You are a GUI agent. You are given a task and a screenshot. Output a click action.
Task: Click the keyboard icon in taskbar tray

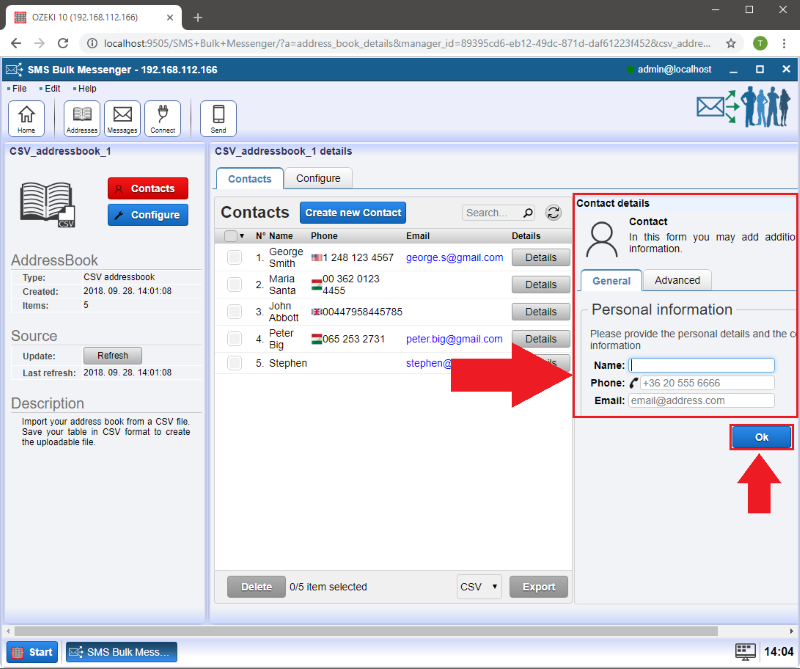(745, 652)
